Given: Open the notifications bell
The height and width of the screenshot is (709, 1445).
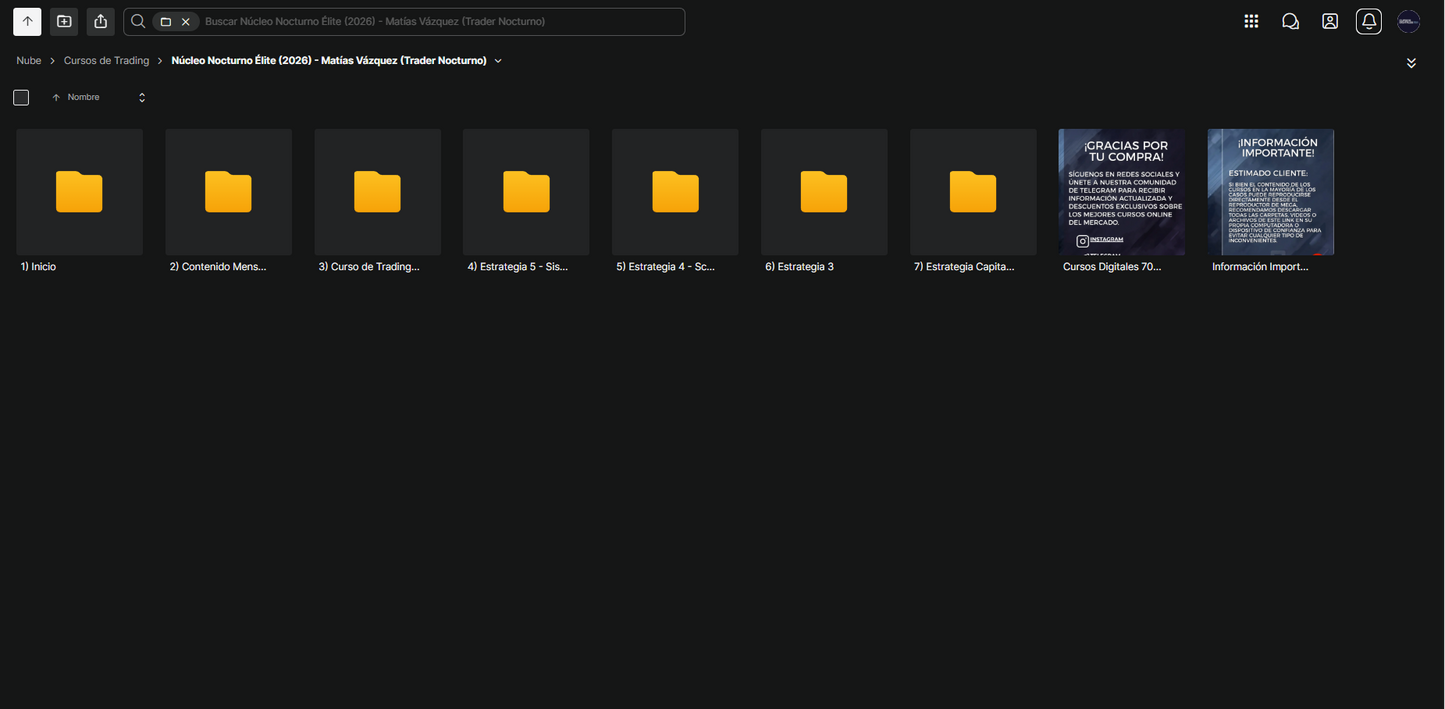Looking at the screenshot, I should coord(1369,21).
